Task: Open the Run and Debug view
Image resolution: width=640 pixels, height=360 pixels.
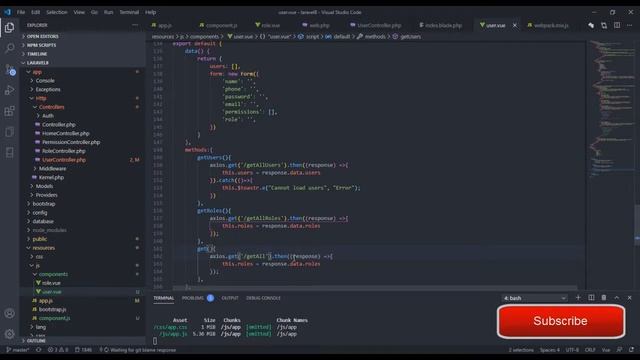Action: 9,90
